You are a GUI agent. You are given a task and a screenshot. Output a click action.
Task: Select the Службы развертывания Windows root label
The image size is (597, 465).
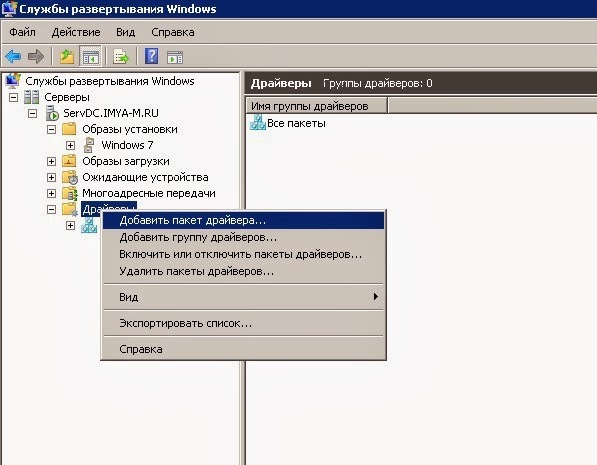point(110,81)
